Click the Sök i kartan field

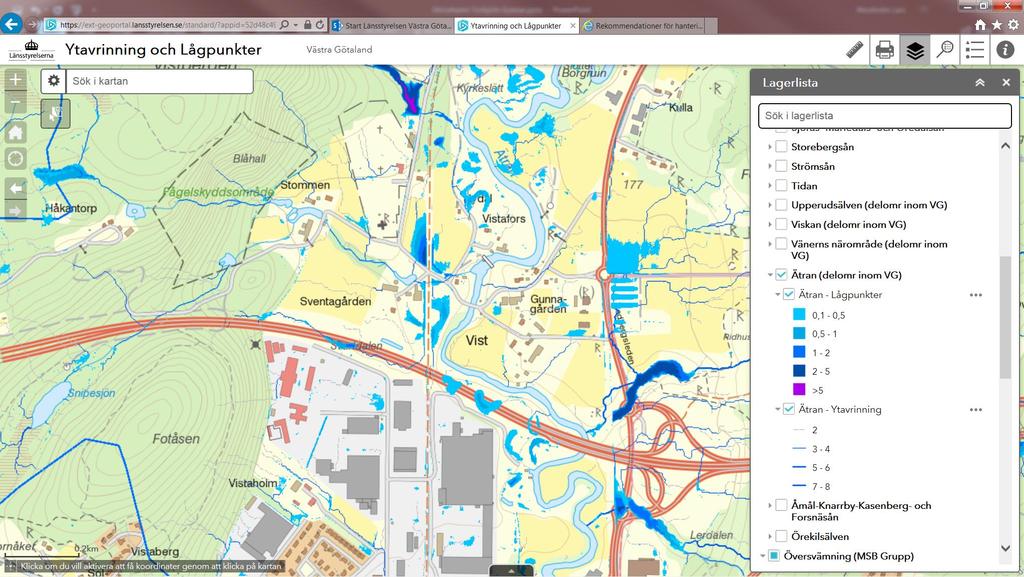(x=159, y=81)
